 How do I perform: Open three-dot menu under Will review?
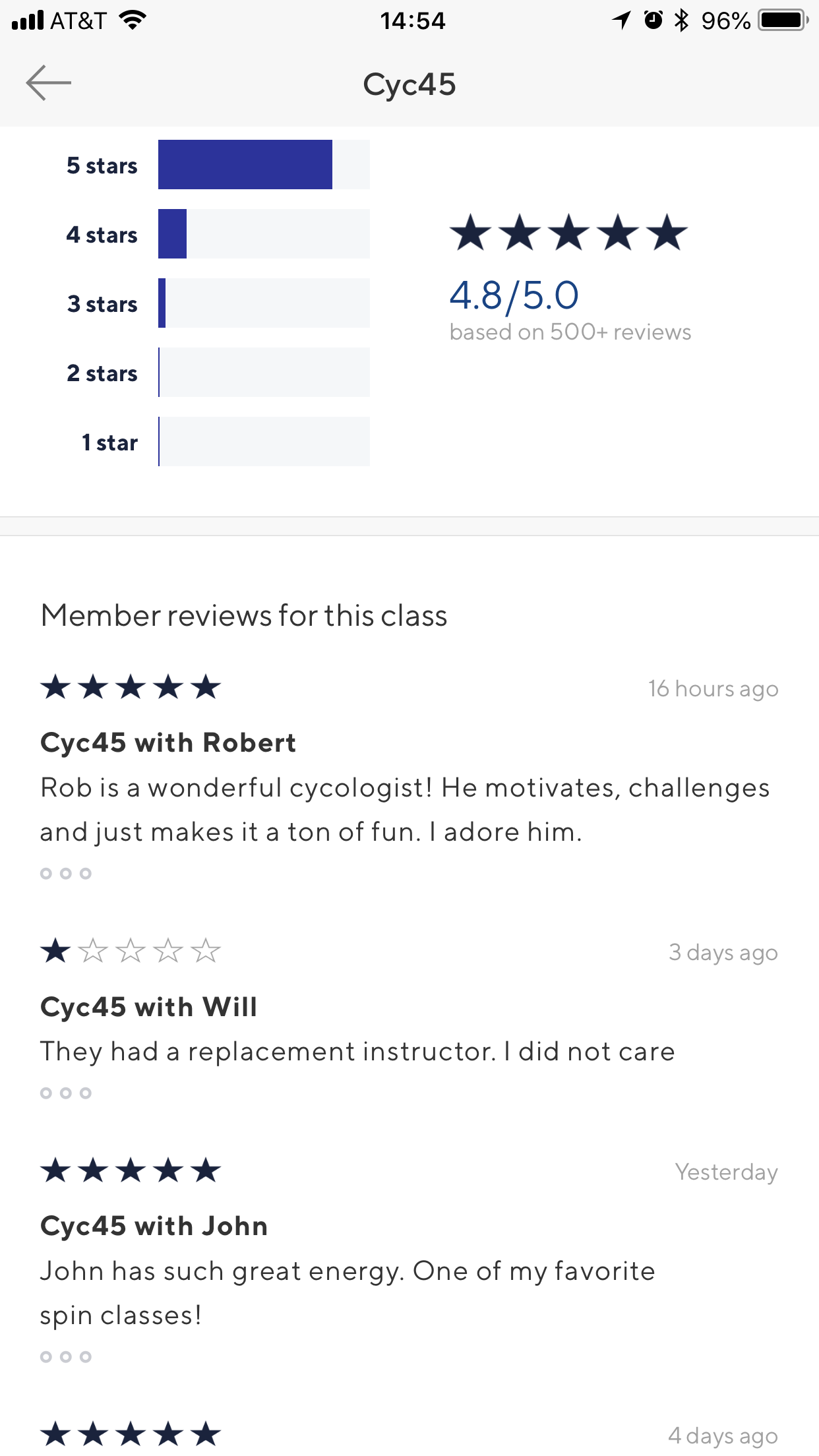66,1093
